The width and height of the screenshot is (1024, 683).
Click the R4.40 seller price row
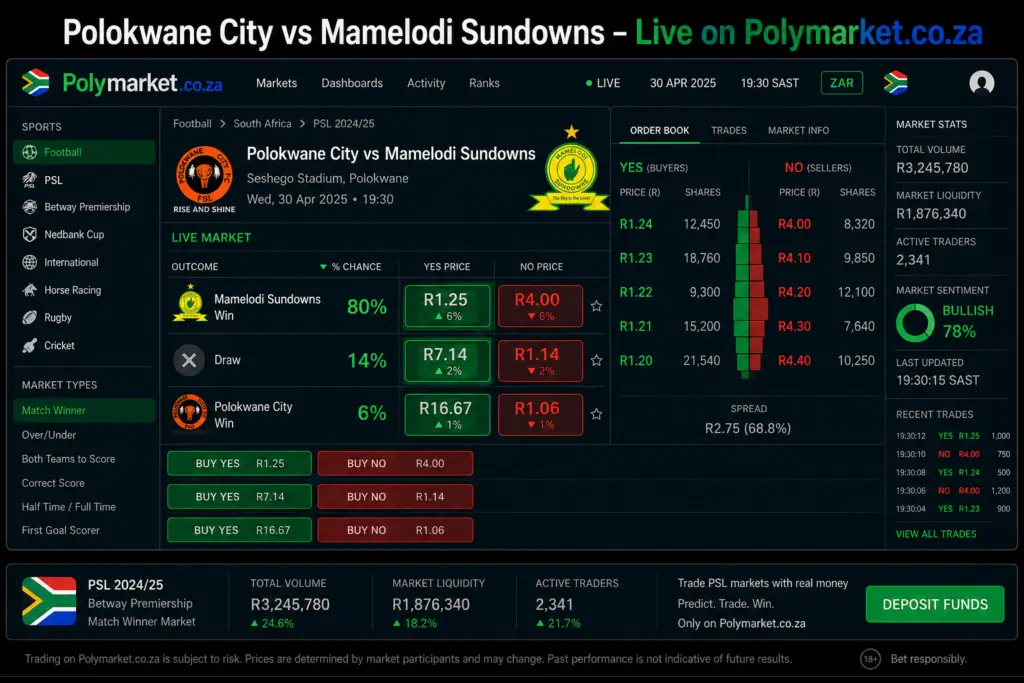pos(826,360)
